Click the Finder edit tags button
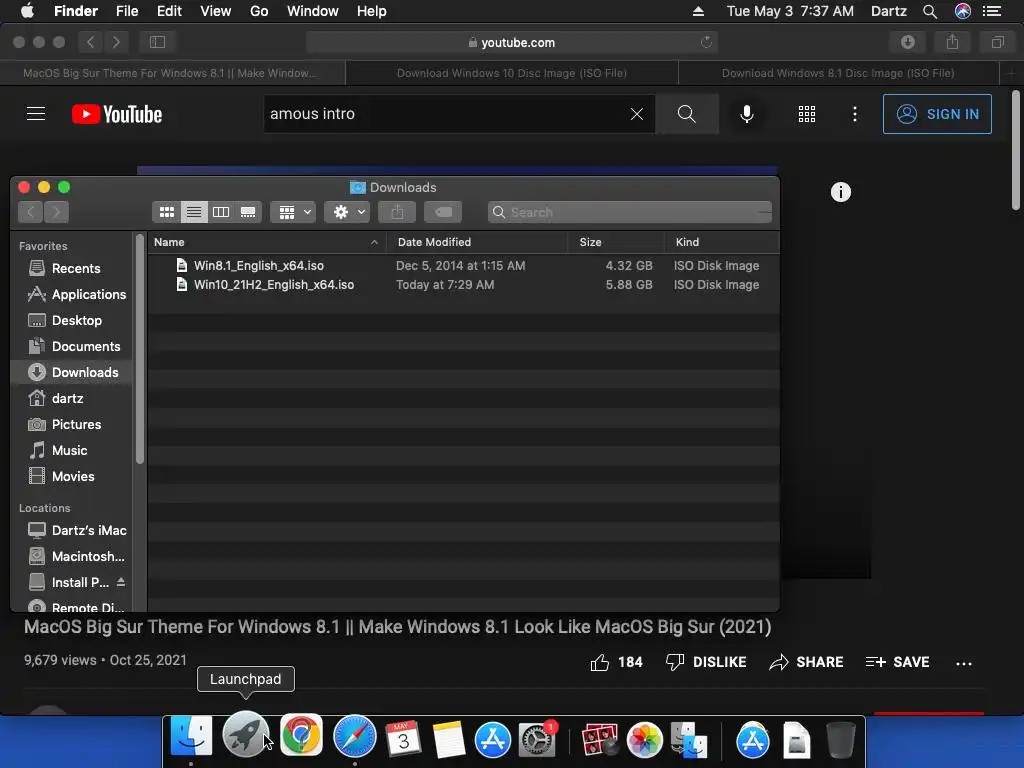 (x=443, y=212)
